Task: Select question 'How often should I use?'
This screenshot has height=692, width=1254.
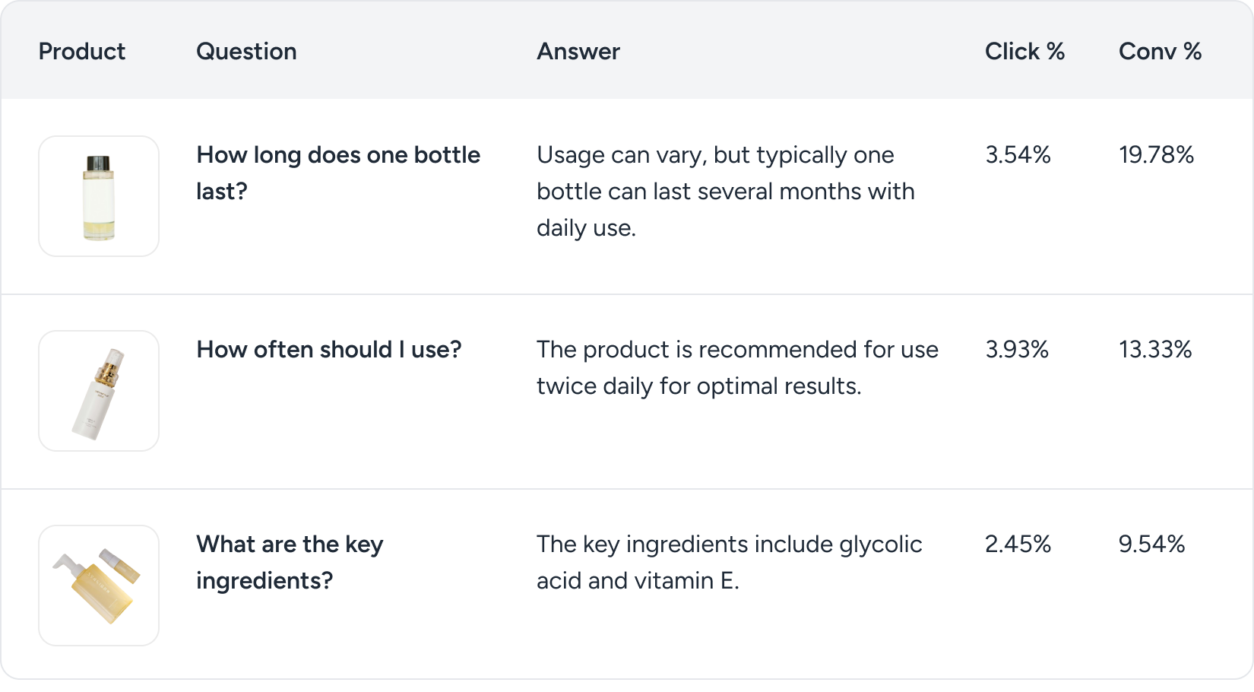Action: point(329,350)
